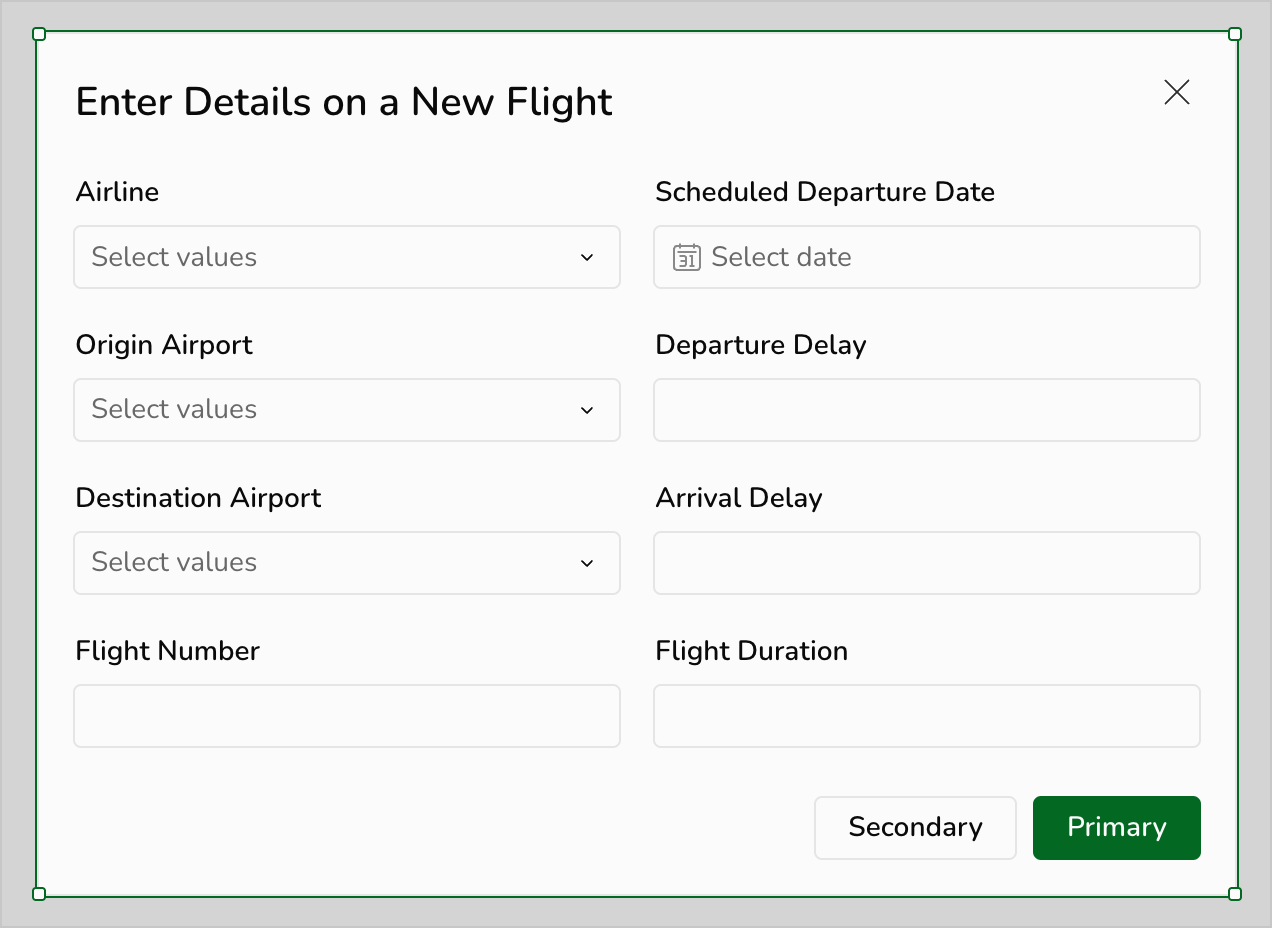This screenshot has width=1272, height=928.
Task: Click the Airline dropdown chevron arrow
Action: tap(587, 257)
